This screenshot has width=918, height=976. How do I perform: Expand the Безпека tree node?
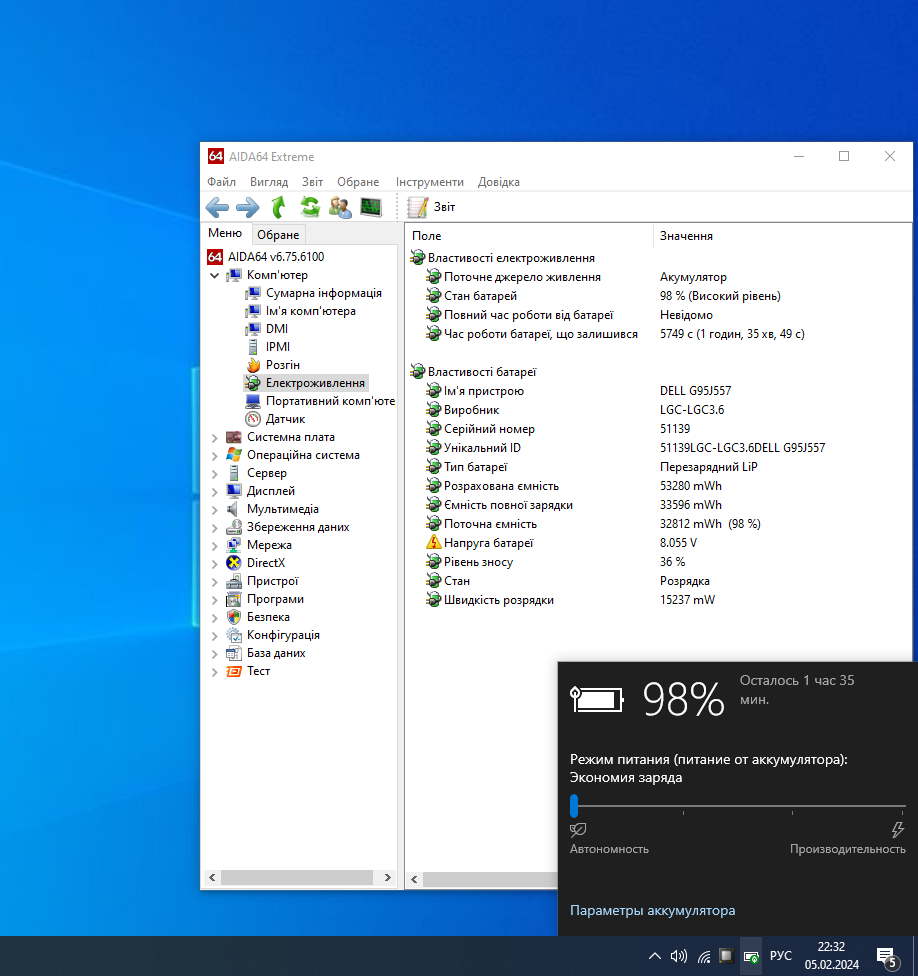(215, 617)
